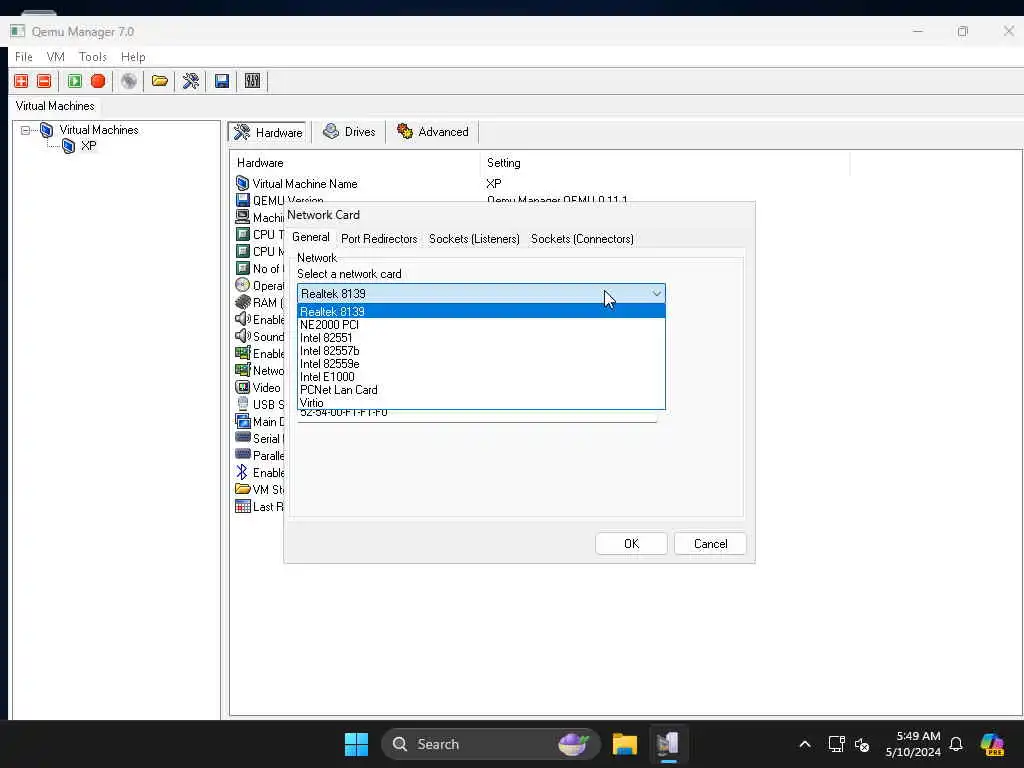Choose Intel 82551 network card option
1024x768 pixels.
point(481,338)
